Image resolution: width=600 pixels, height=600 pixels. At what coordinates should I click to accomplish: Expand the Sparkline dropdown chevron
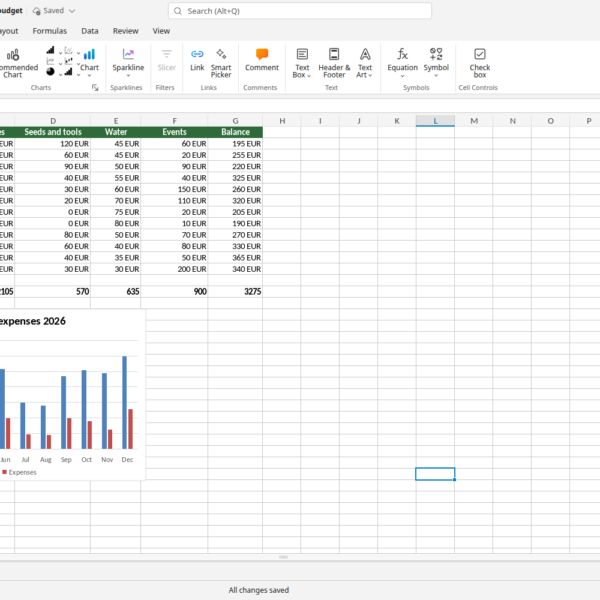(x=128, y=75)
